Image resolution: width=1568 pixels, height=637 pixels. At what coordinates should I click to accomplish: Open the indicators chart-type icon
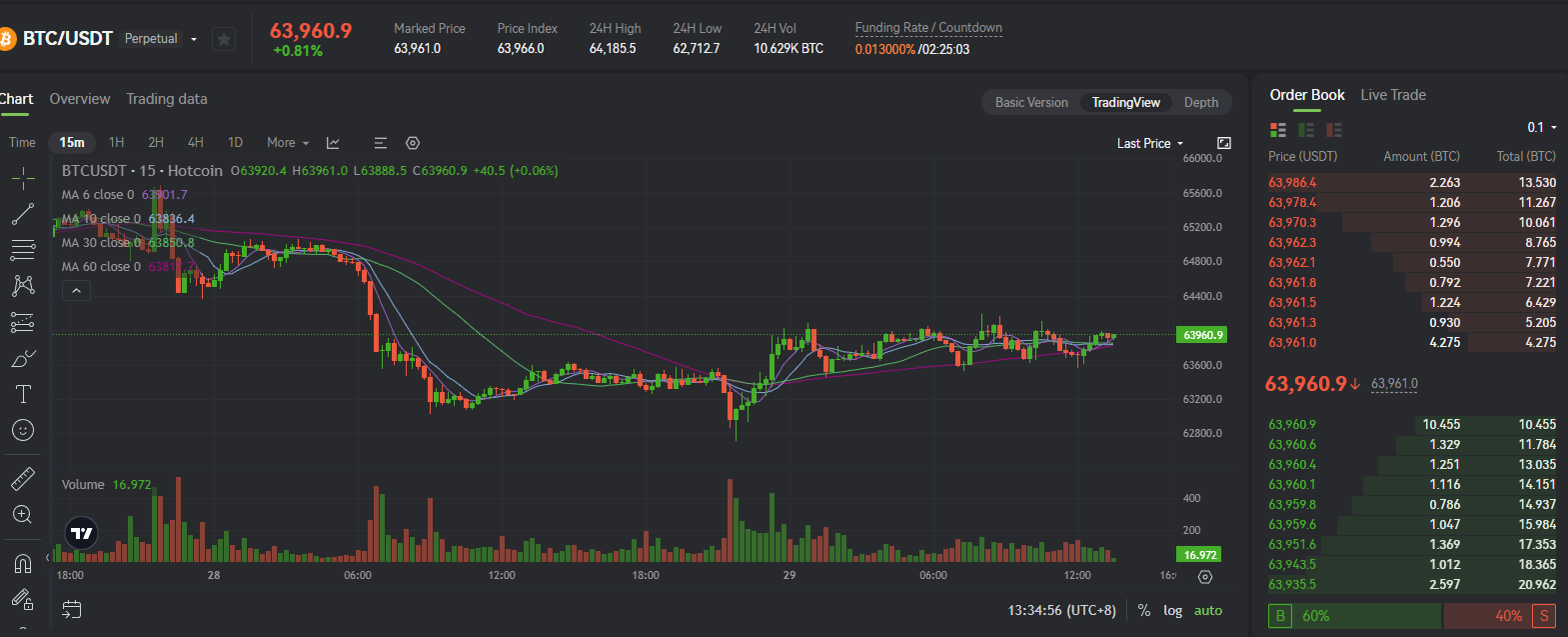tap(334, 143)
